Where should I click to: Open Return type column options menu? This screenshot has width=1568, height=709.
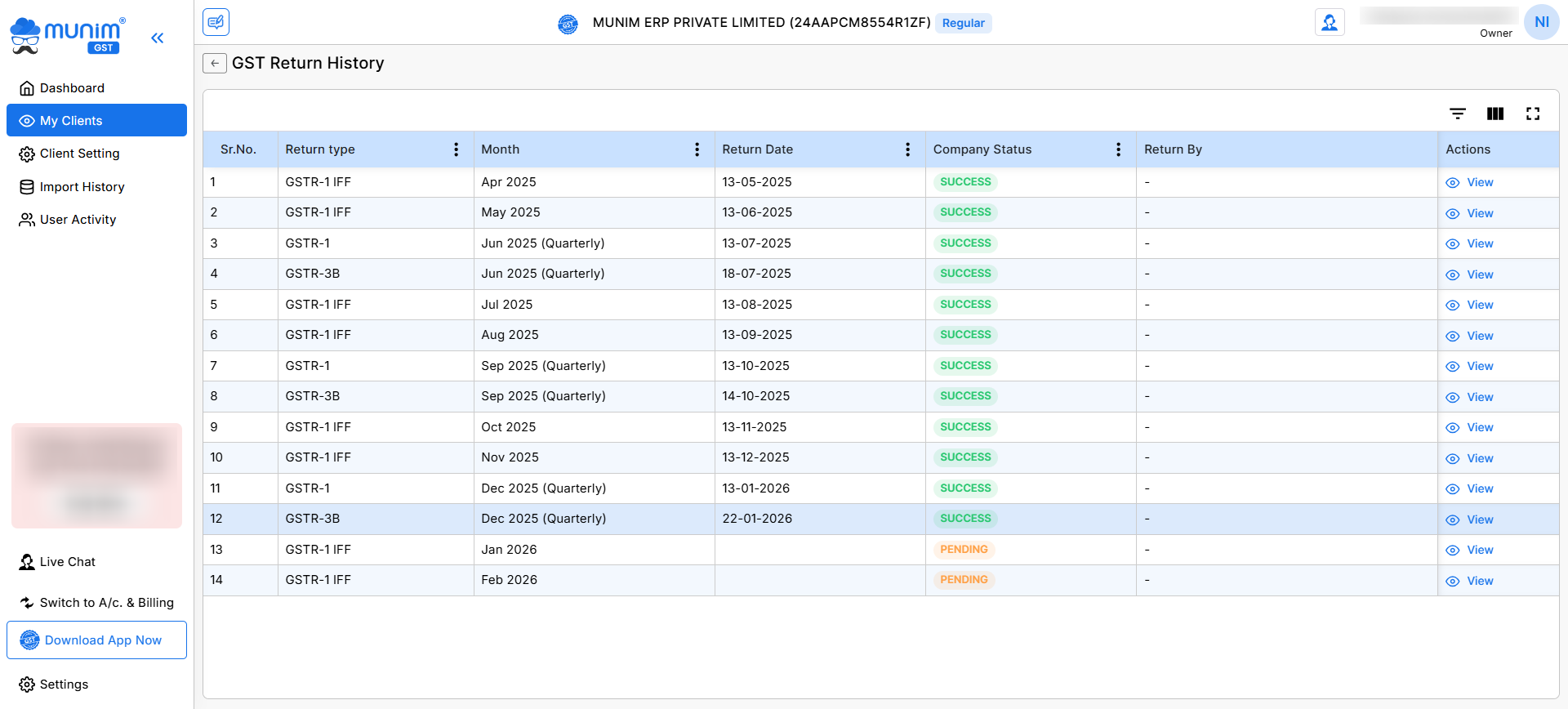click(456, 149)
